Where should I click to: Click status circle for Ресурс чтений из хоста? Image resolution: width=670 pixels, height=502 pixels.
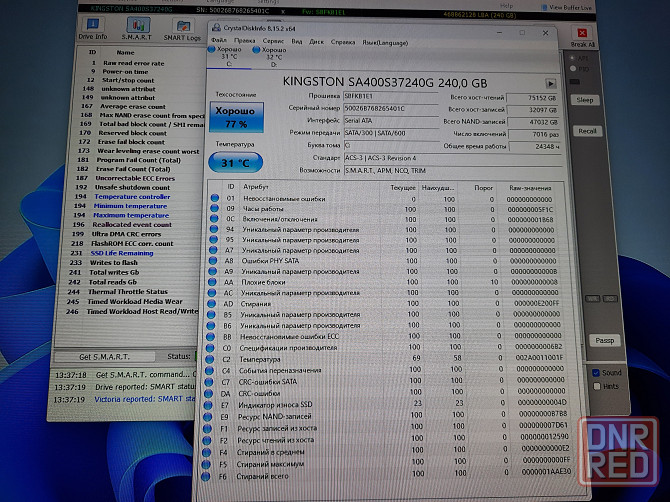coord(206,440)
